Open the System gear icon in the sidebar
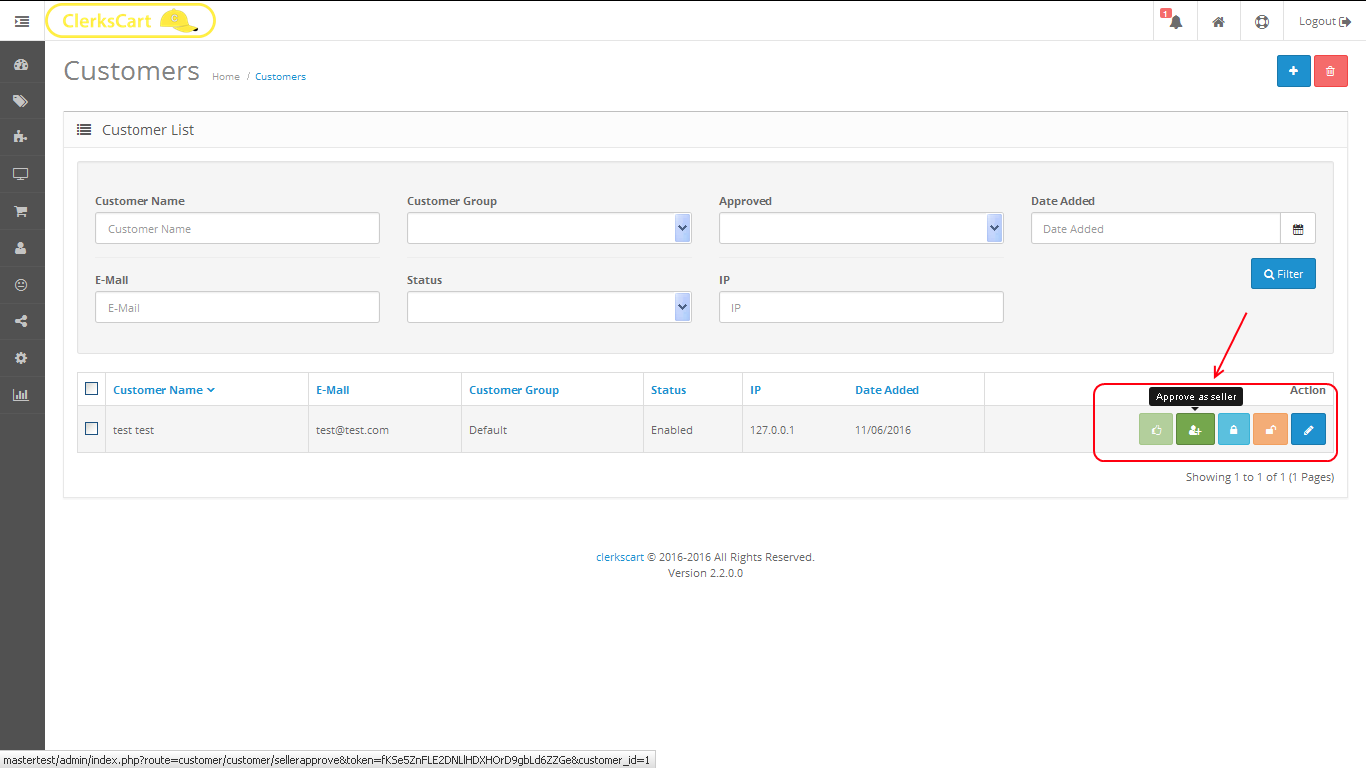Viewport: 1366px width, 768px height. click(21, 358)
